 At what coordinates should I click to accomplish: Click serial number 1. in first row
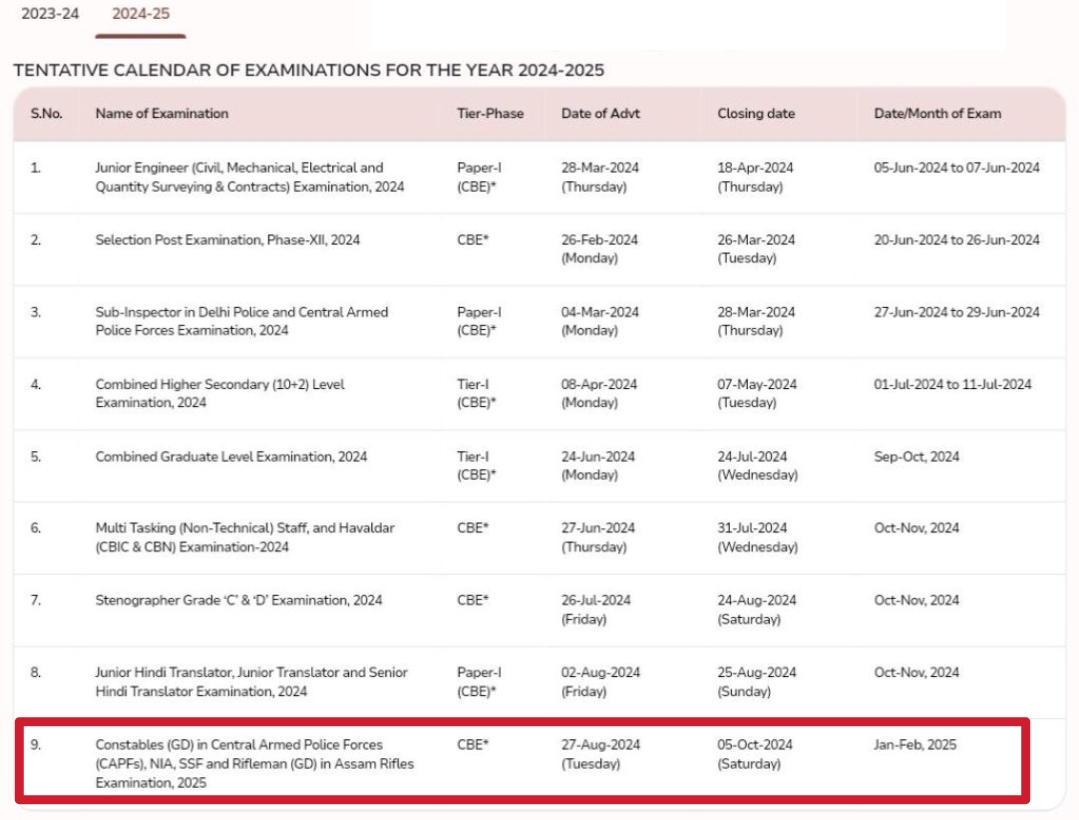click(x=36, y=168)
